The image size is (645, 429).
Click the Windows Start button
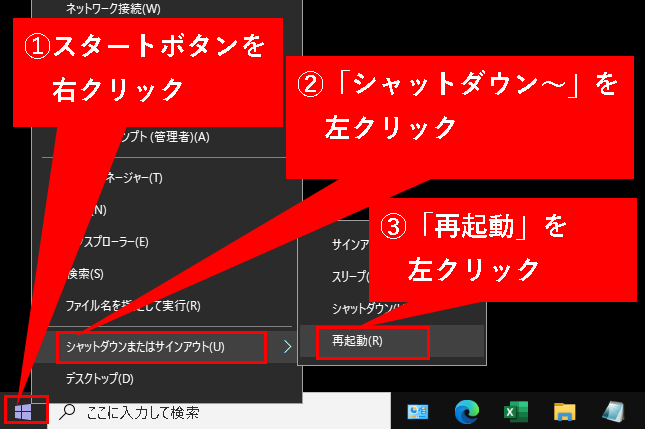click(23, 411)
